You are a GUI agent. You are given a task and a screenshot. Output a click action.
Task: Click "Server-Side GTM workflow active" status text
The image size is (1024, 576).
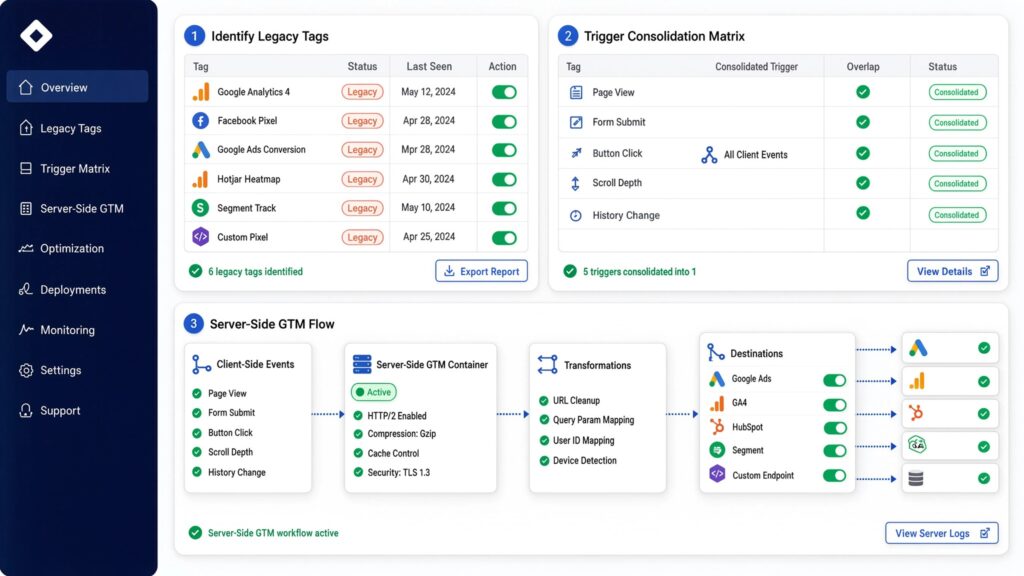273,533
